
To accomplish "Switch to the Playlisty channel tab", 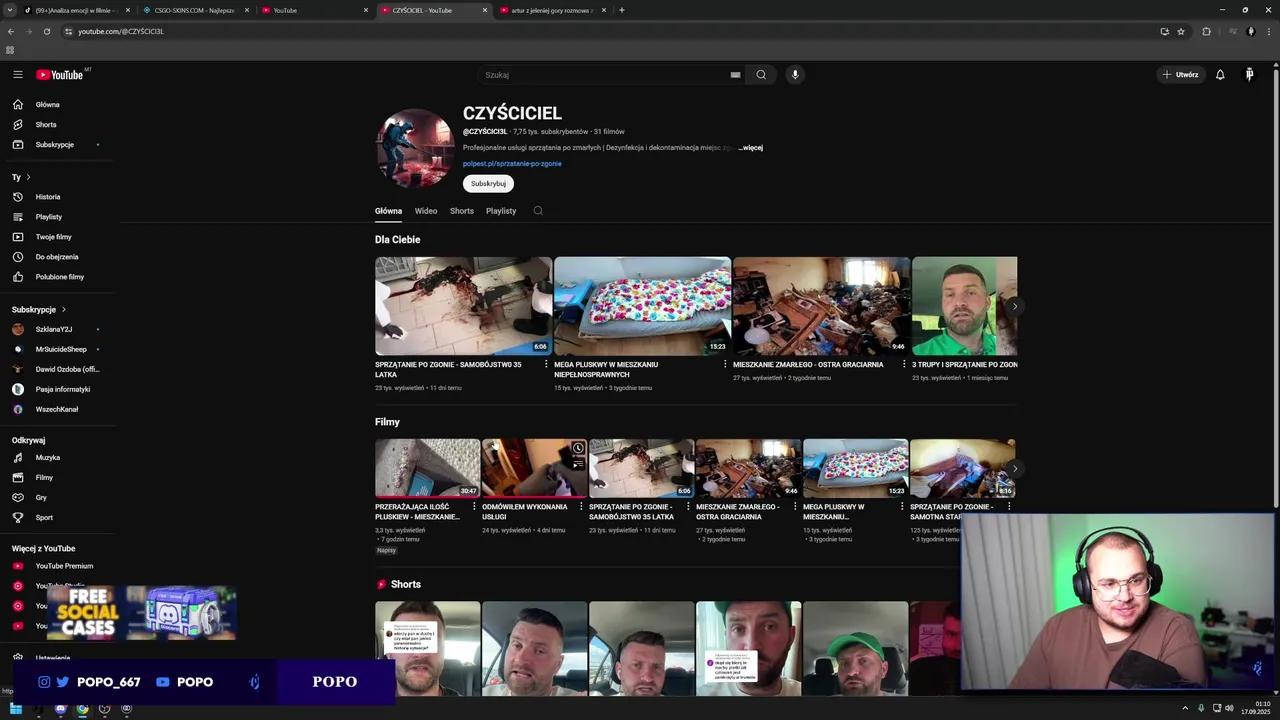I will click(x=501, y=211).
